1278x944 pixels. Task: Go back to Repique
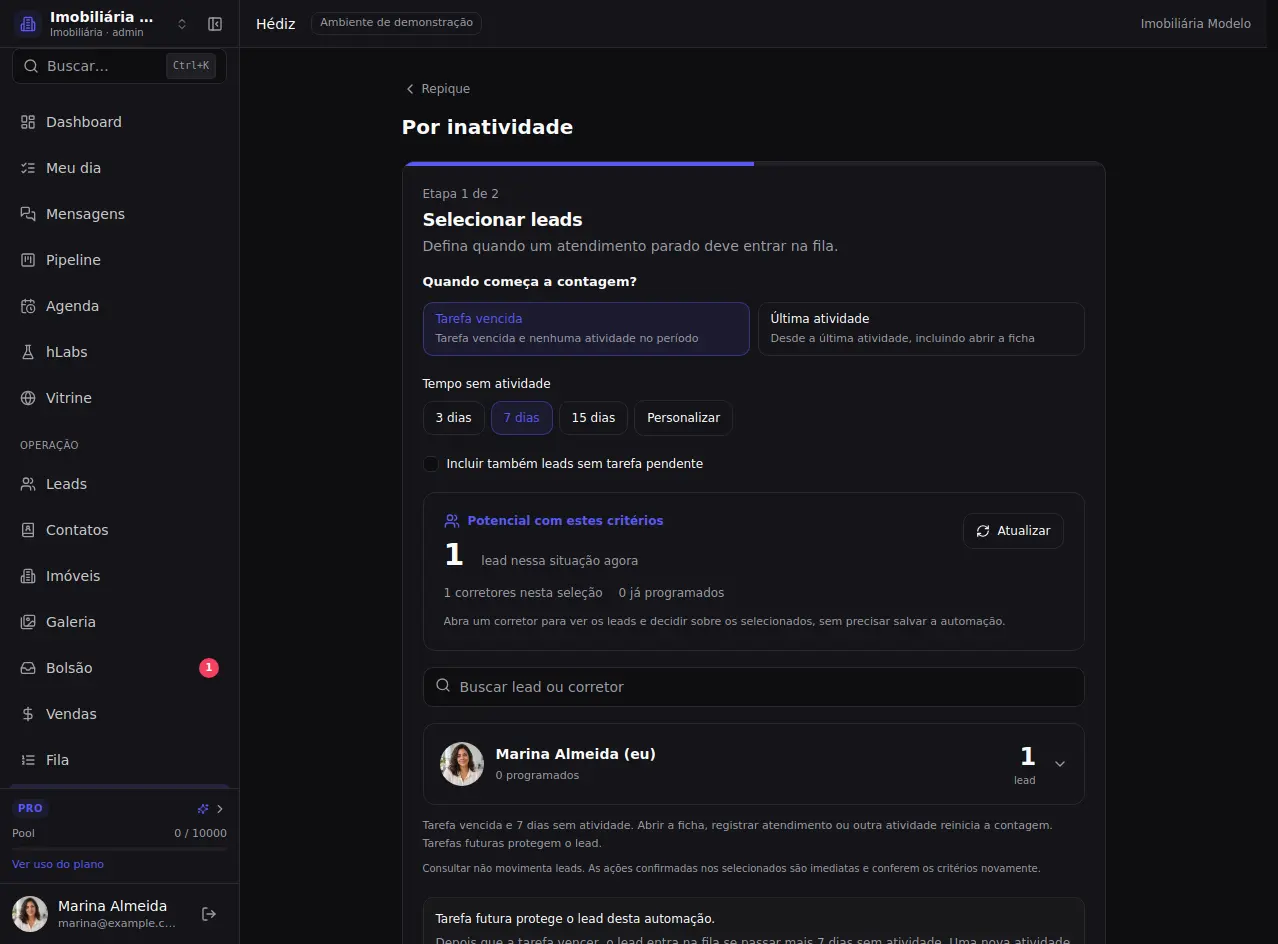coord(437,89)
